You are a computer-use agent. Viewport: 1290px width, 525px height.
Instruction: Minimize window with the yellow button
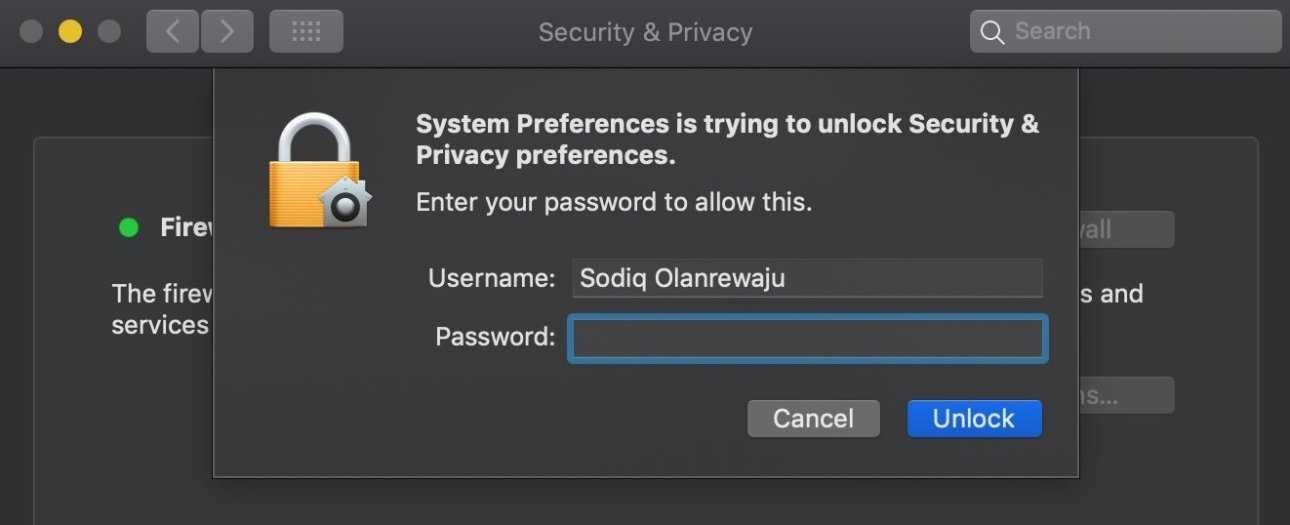(x=70, y=32)
